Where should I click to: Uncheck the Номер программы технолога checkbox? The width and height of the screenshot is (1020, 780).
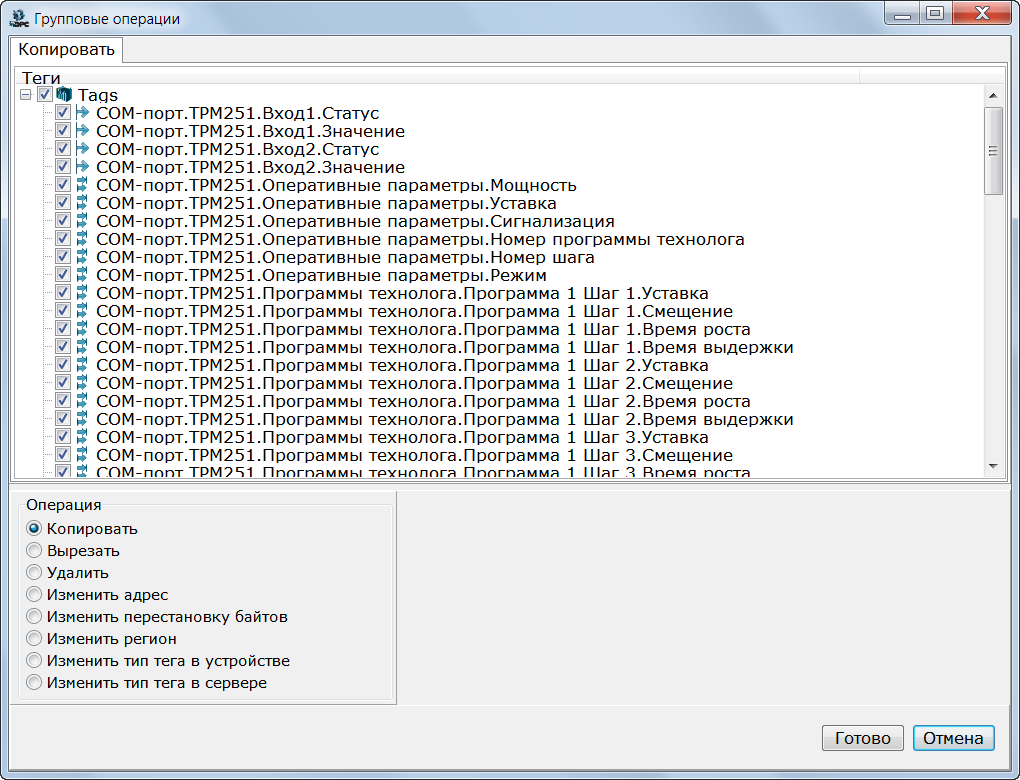62,239
